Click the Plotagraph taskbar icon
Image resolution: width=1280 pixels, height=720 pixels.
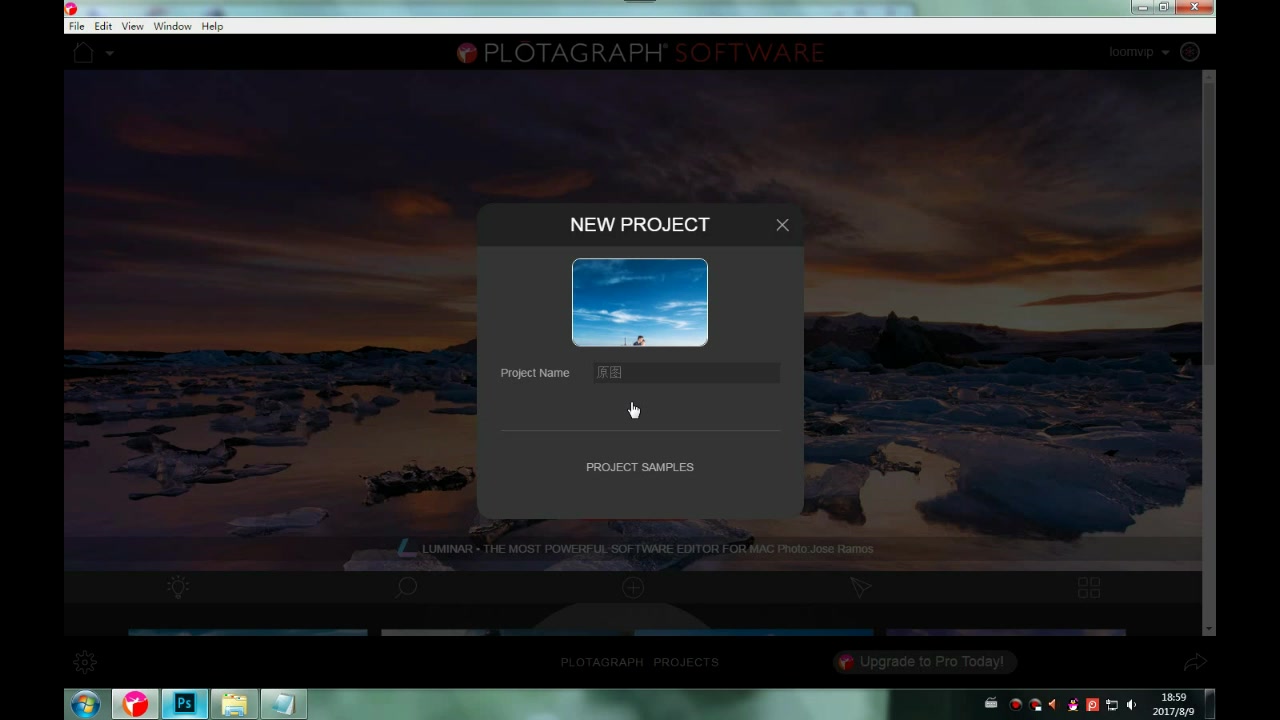(x=135, y=704)
